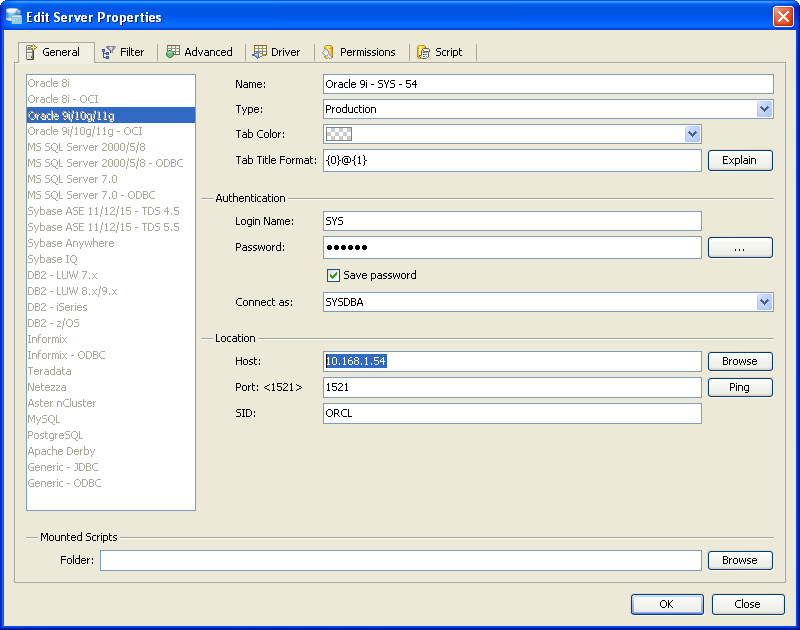This screenshot has width=800, height=630.
Task: Click the Explain button
Action: click(x=740, y=160)
